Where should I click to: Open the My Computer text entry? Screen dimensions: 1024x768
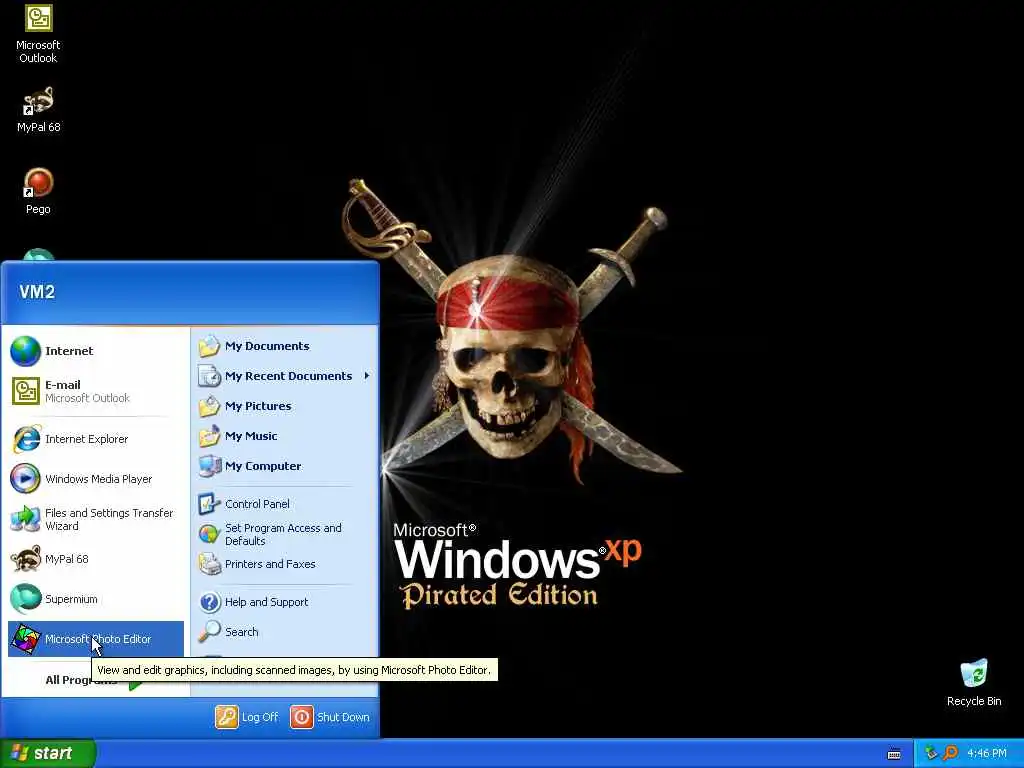263,466
